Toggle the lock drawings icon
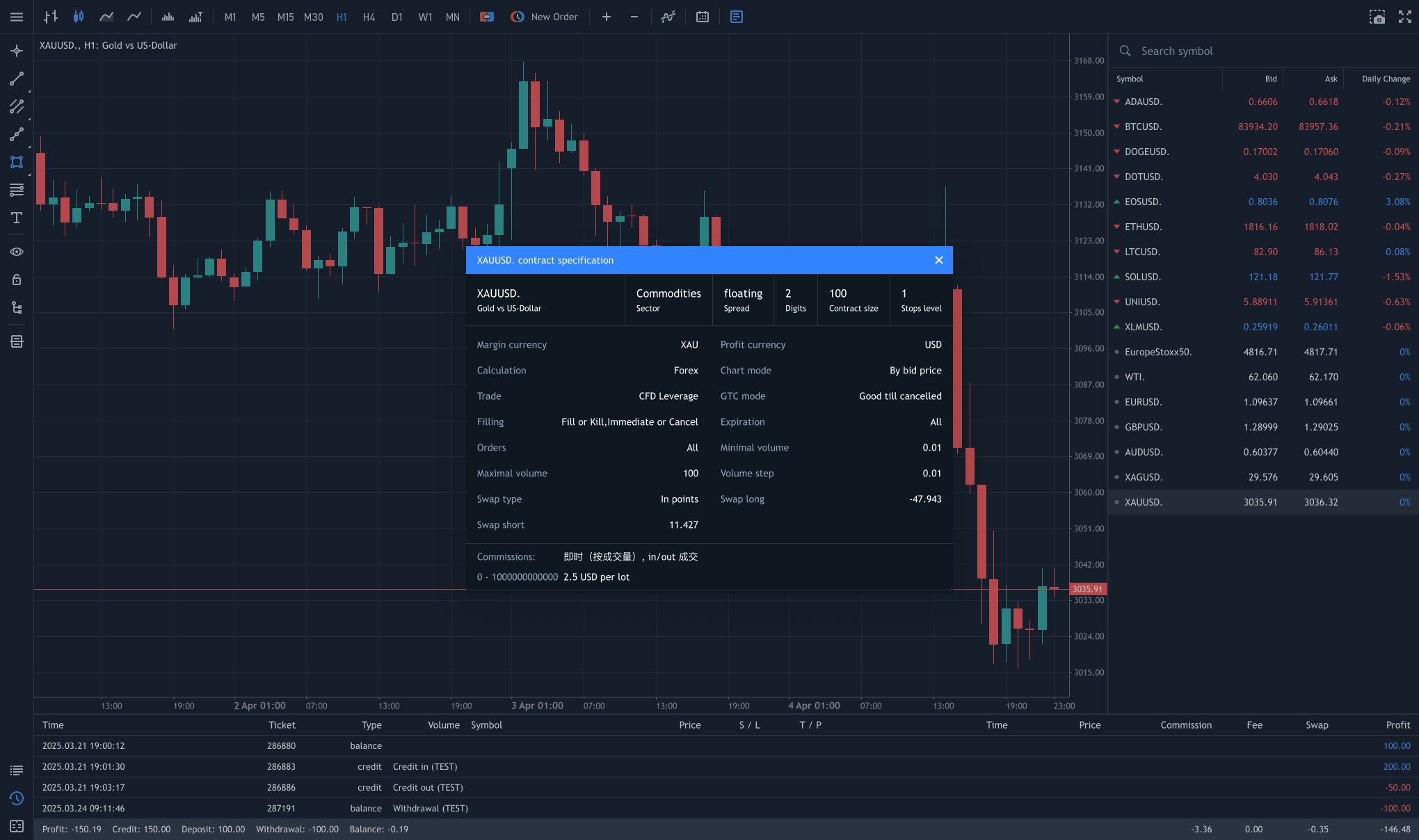The height and width of the screenshot is (840, 1419). pyautogui.click(x=17, y=280)
